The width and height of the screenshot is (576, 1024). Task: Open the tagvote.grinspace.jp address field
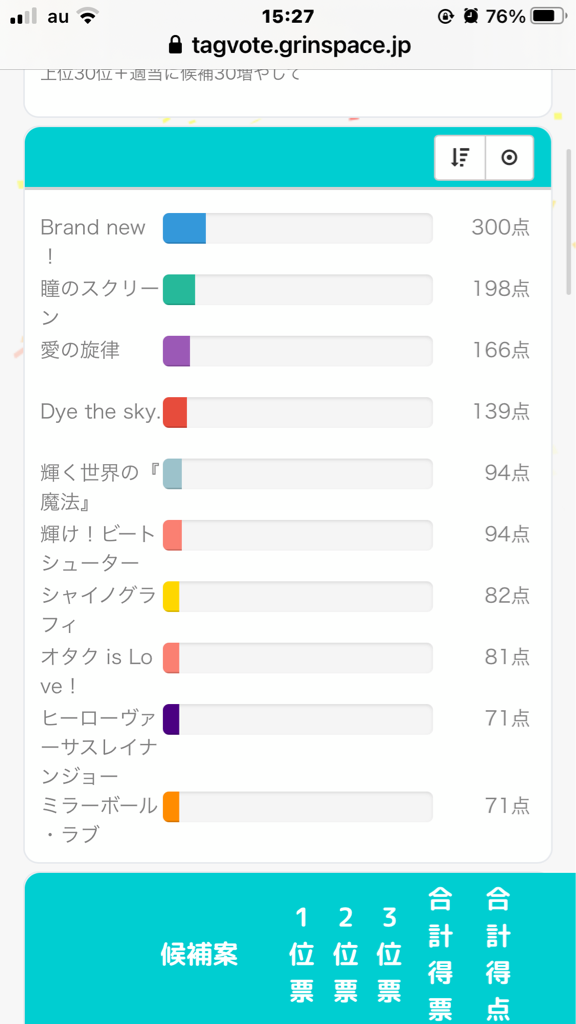point(288,45)
